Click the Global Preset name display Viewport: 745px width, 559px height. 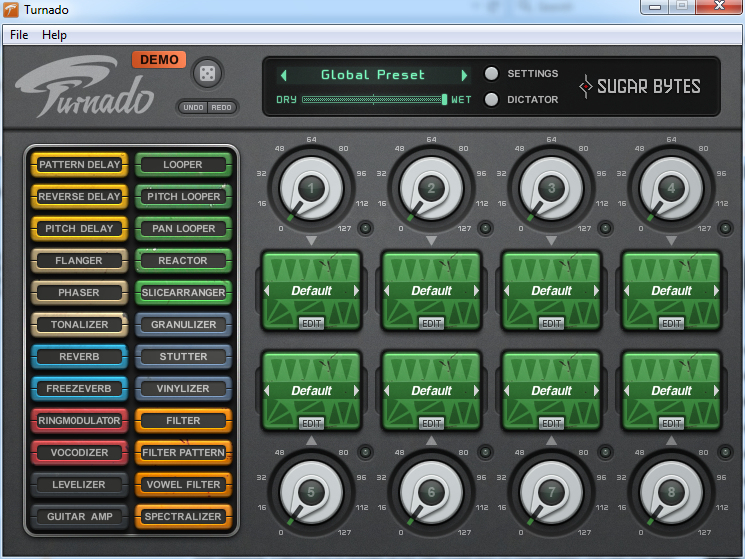click(373, 75)
